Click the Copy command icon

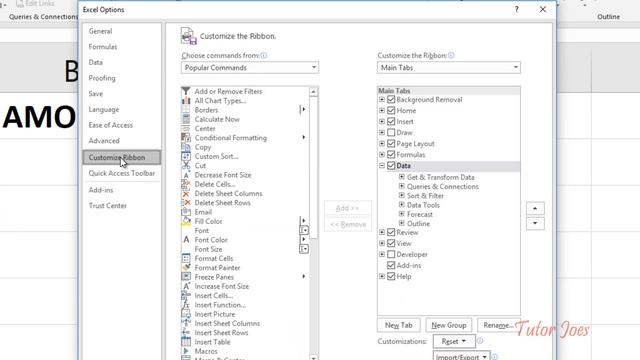[186, 147]
